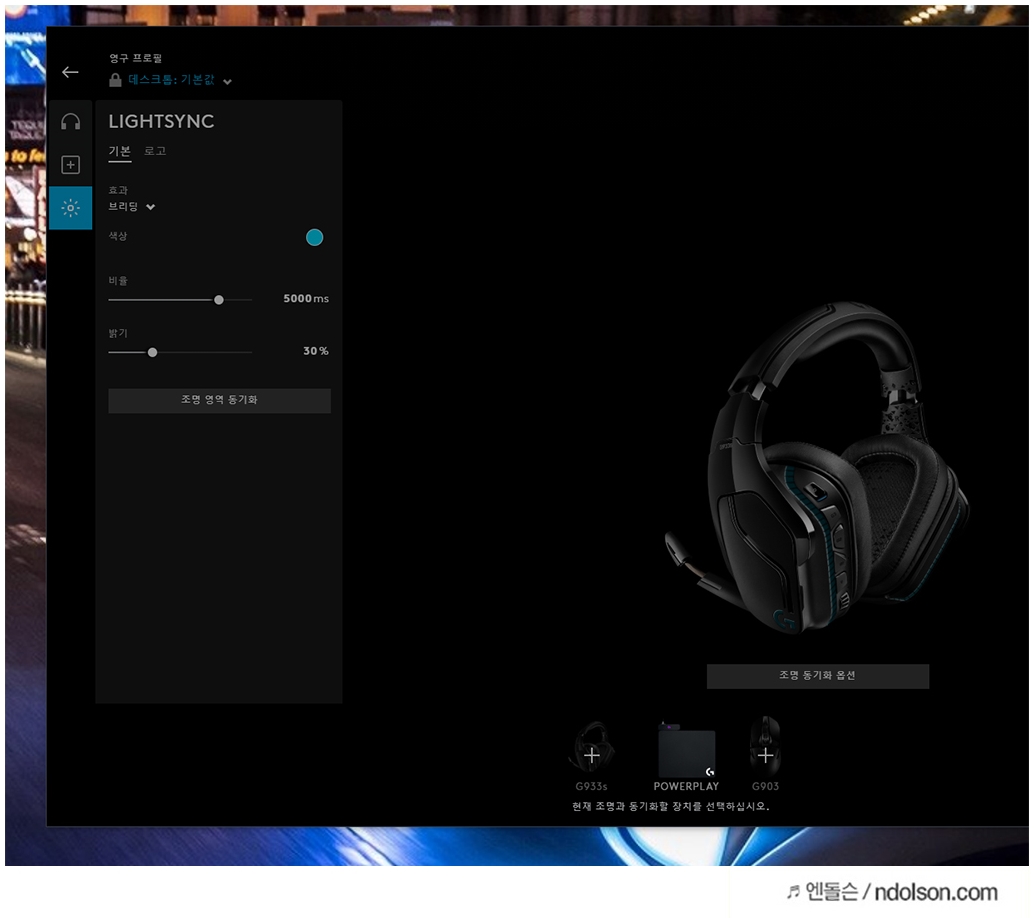The image size is (1034, 918).
Task: Switch to the 로고 tab
Action: (155, 151)
